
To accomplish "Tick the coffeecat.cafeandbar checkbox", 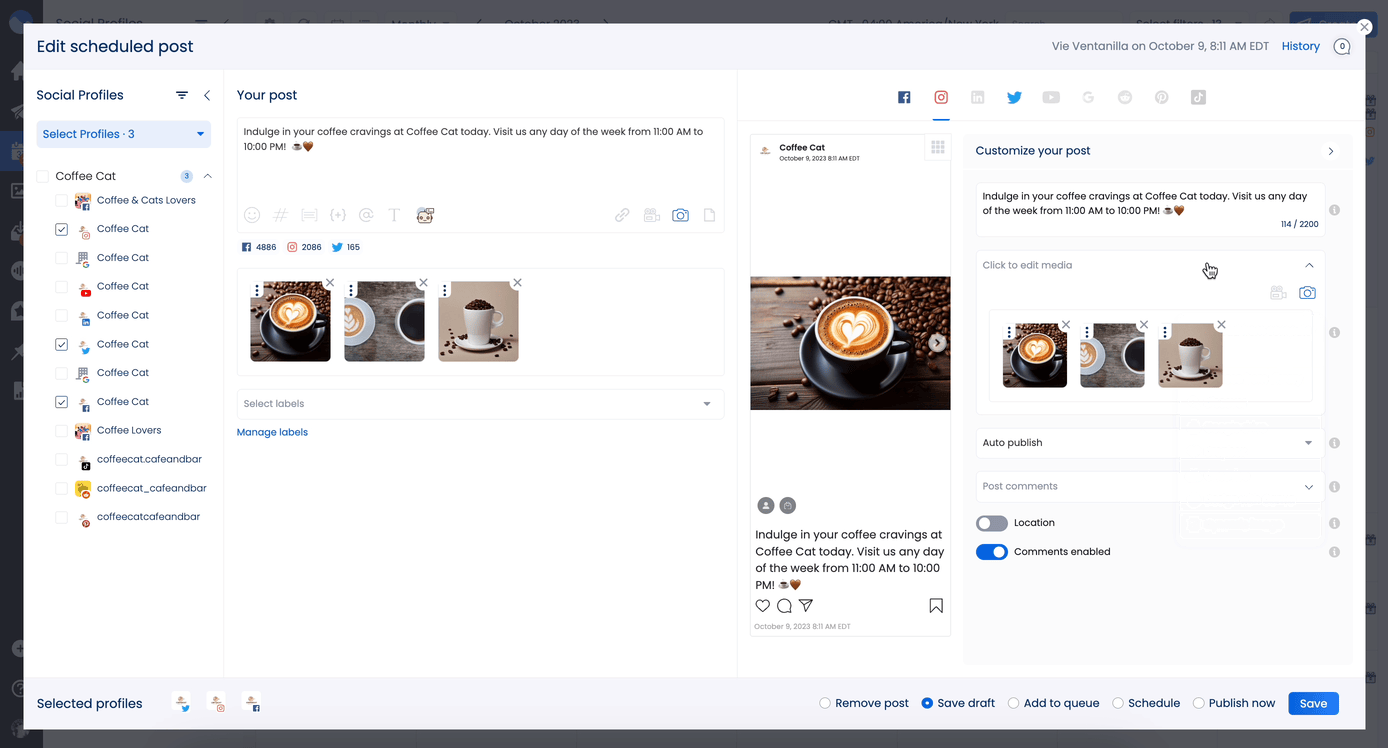I will coord(61,460).
